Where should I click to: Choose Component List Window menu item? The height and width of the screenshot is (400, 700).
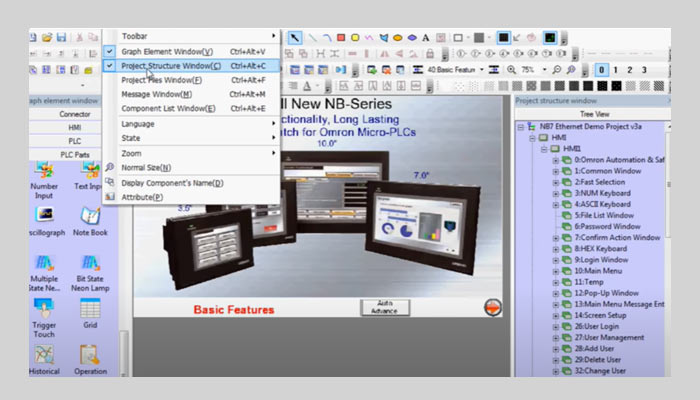click(x=192, y=108)
